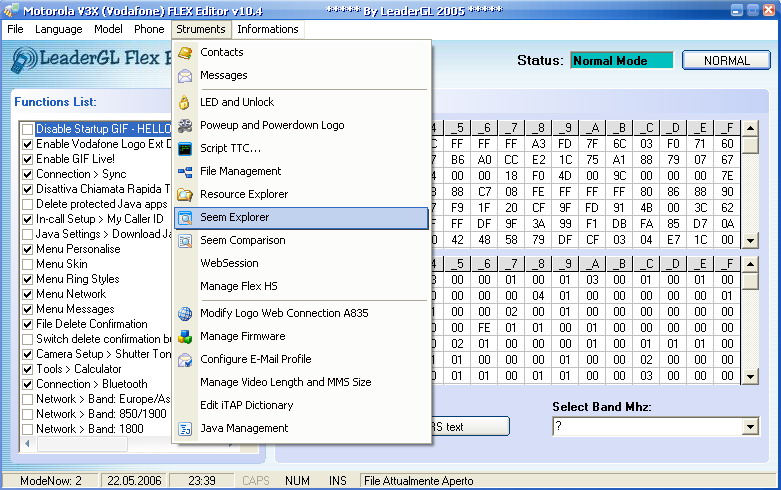Open the File Management icon
Screen dimensions: 781x490
coord(184,172)
